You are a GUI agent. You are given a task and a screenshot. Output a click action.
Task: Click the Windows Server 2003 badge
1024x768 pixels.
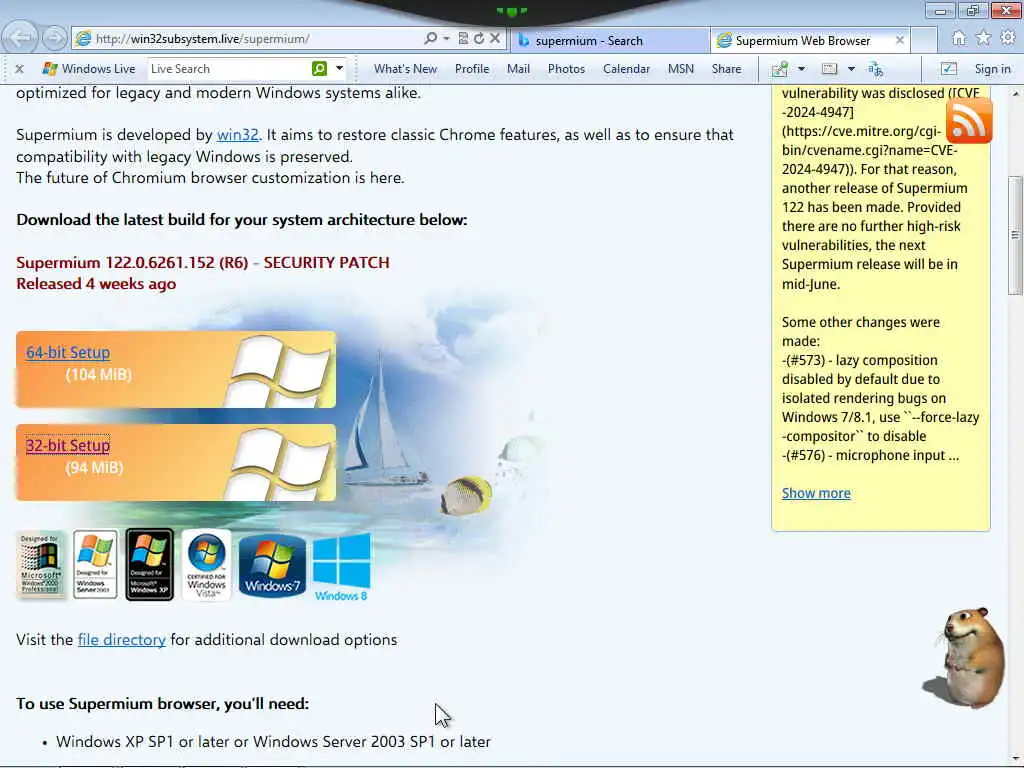95,565
